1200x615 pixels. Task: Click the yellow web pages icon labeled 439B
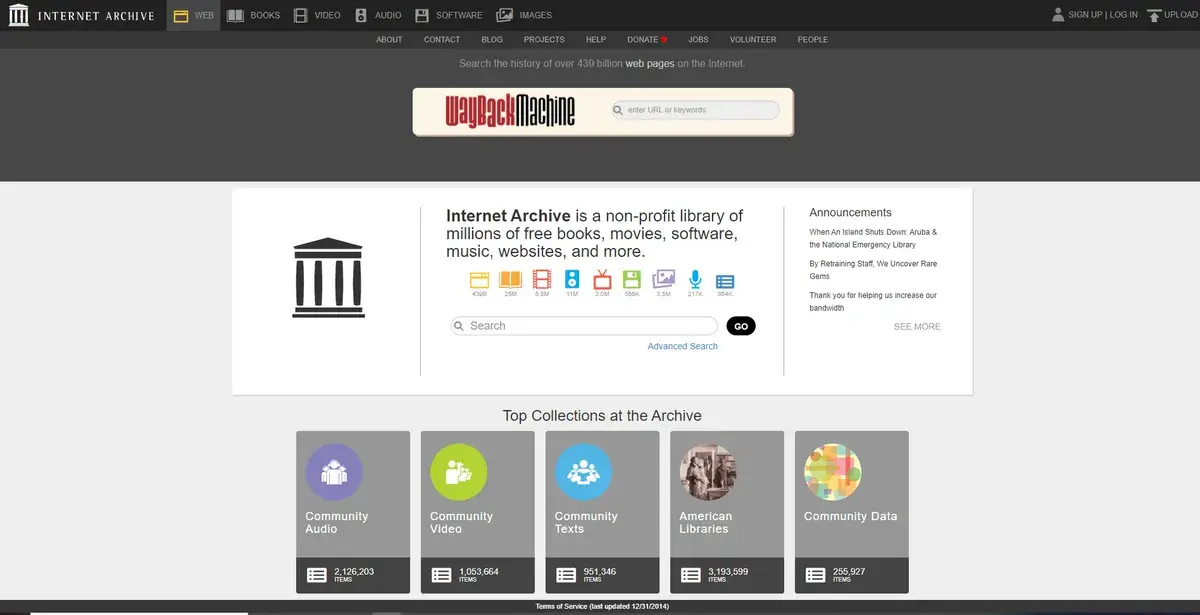(x=479, y=280)
